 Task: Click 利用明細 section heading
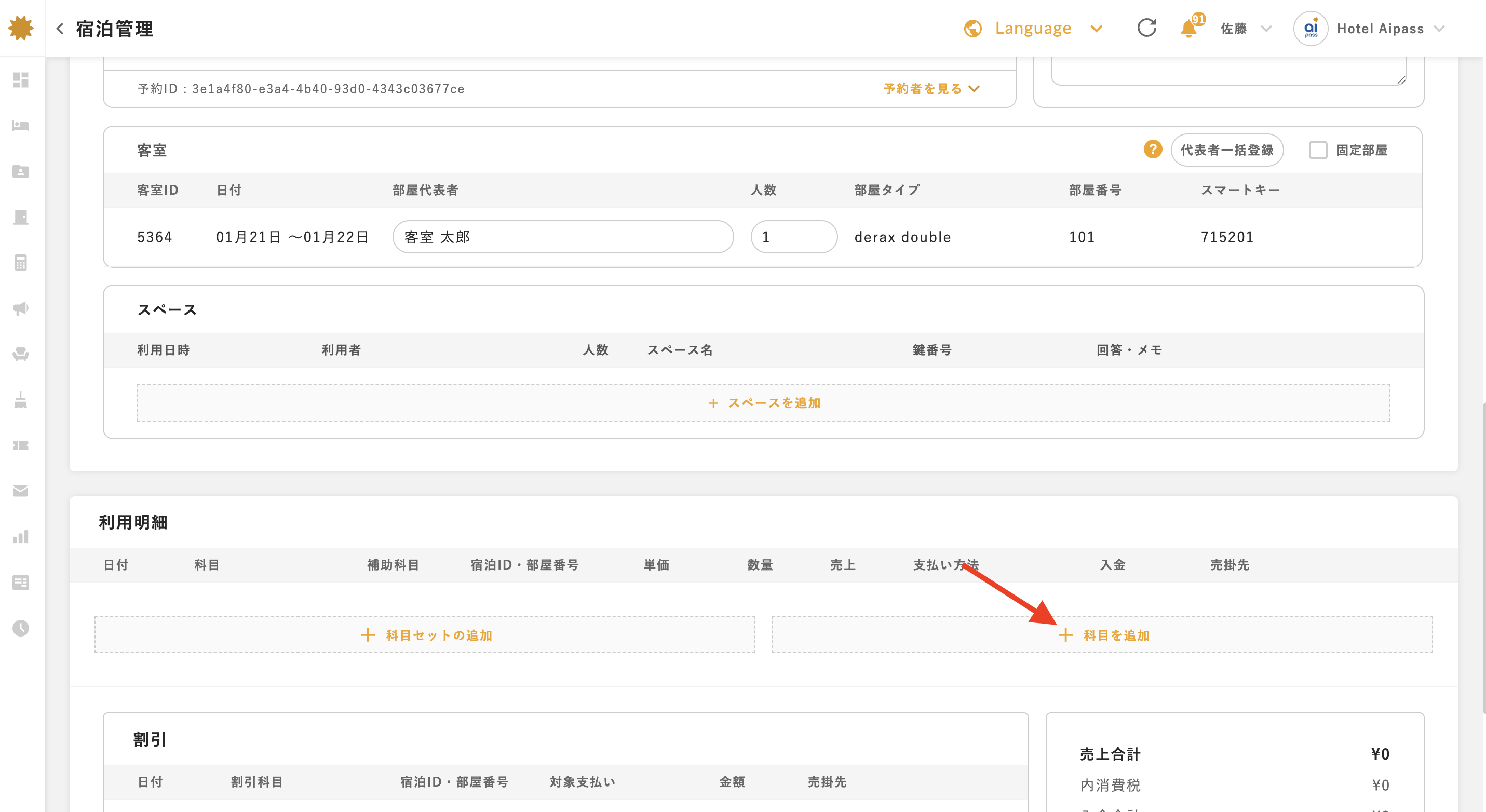[133, 522]
